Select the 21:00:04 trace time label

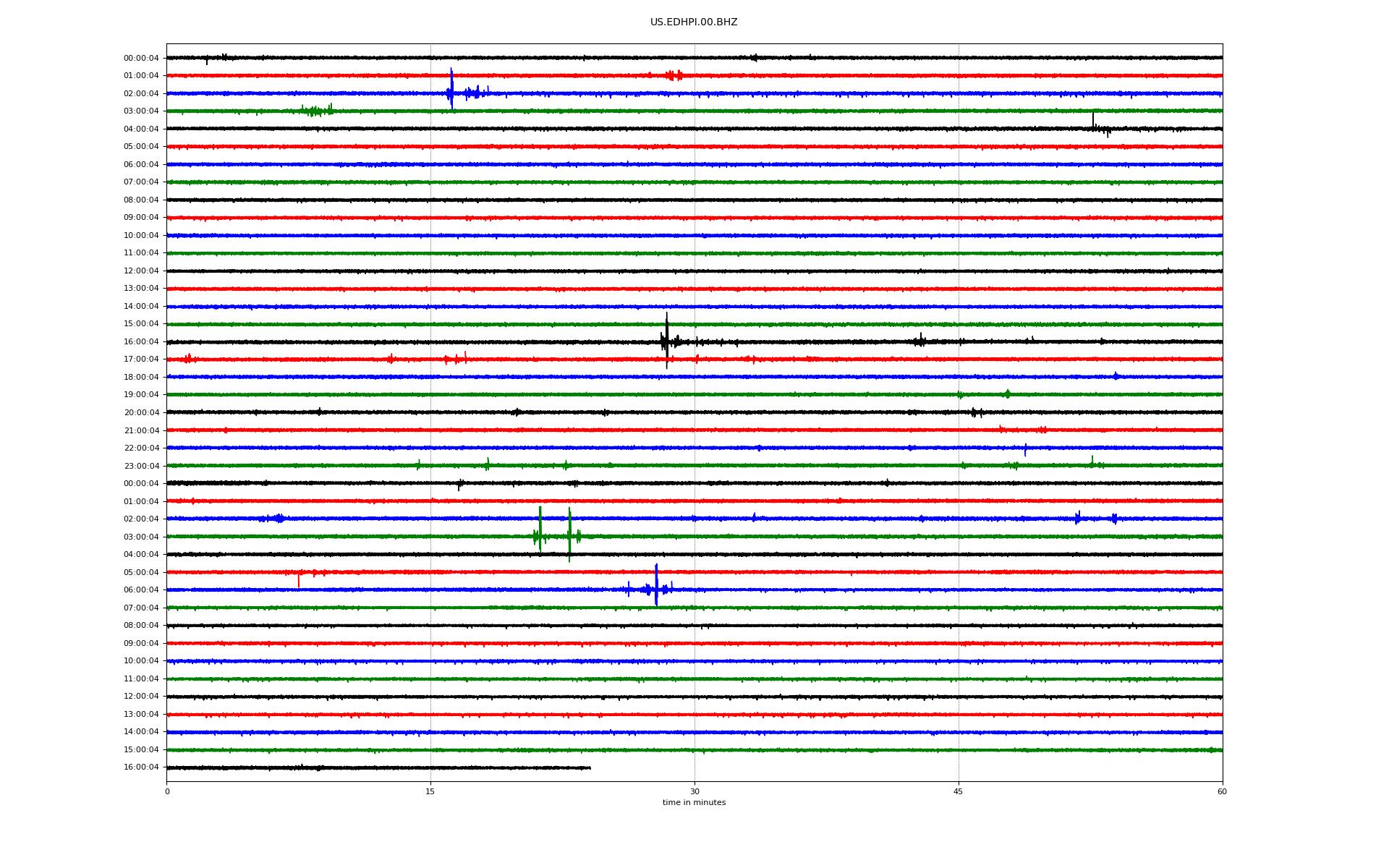[x=141, y=430]
